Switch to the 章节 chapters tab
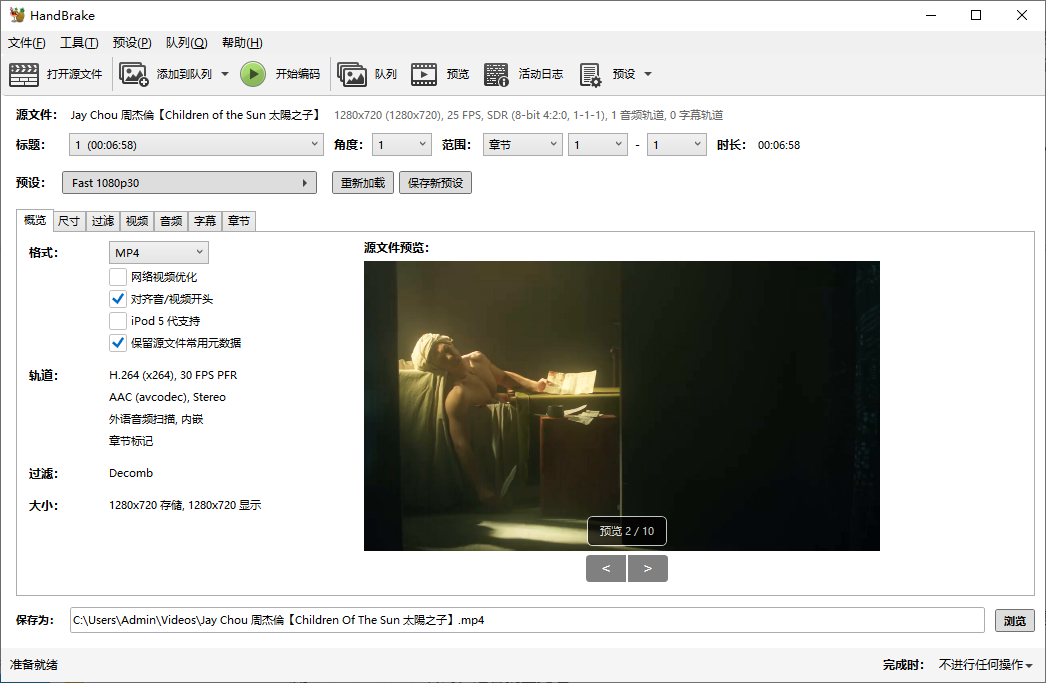This screenshot has width=1046, height=683. click(x=239, y=221)
